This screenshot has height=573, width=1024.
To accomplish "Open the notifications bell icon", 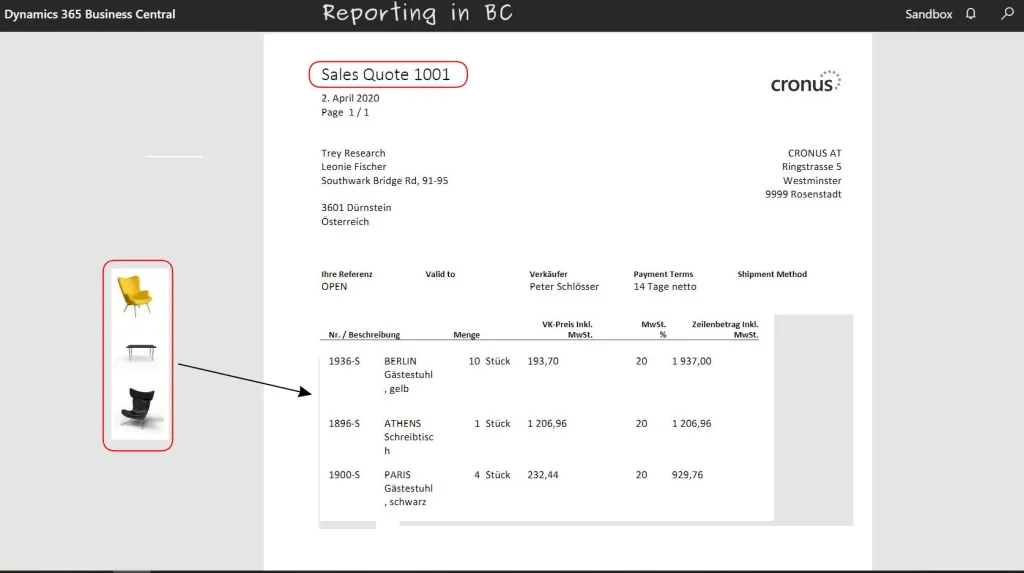I will coord(970,14).
